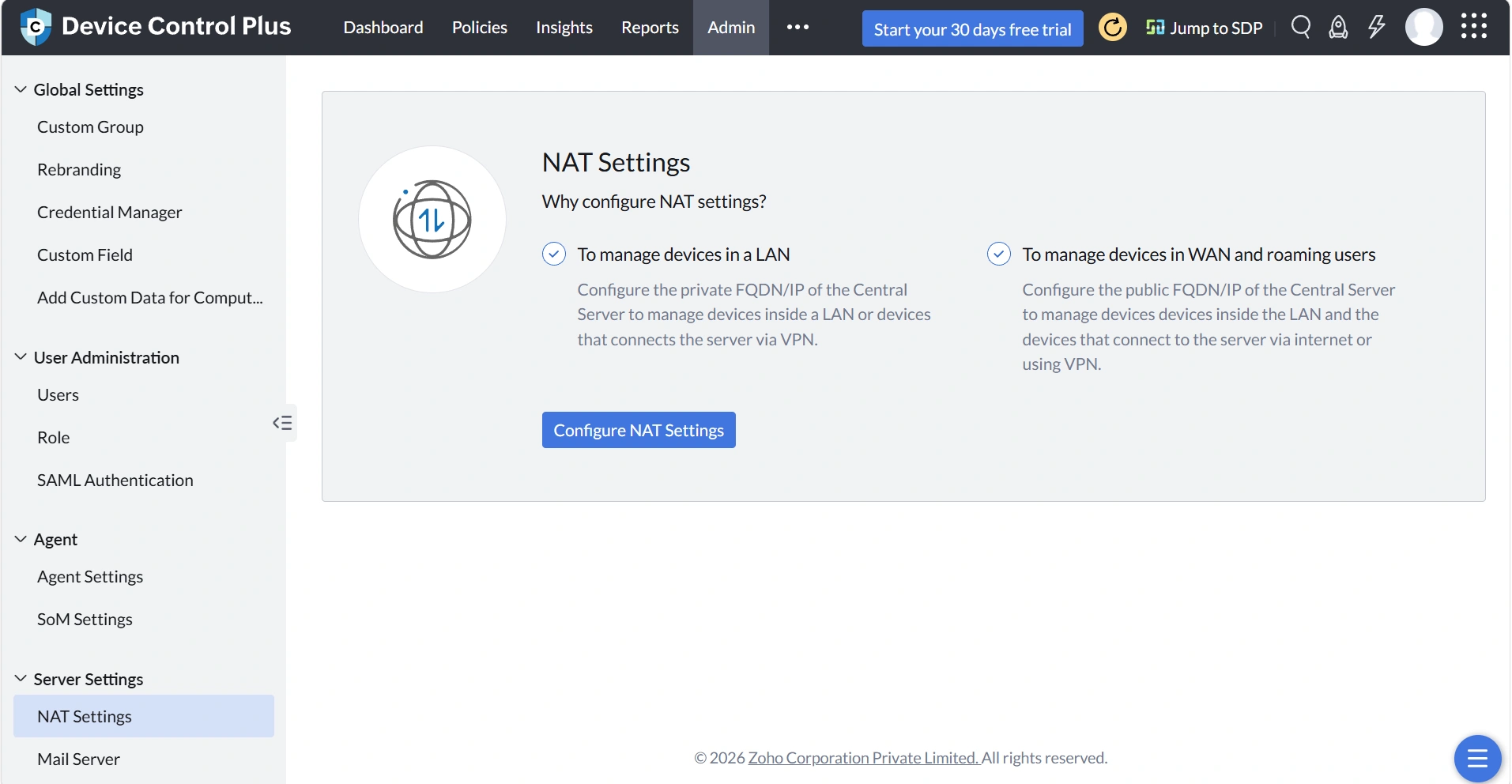Open Zoho Corporation Private Limited link

tap(864, 757)
